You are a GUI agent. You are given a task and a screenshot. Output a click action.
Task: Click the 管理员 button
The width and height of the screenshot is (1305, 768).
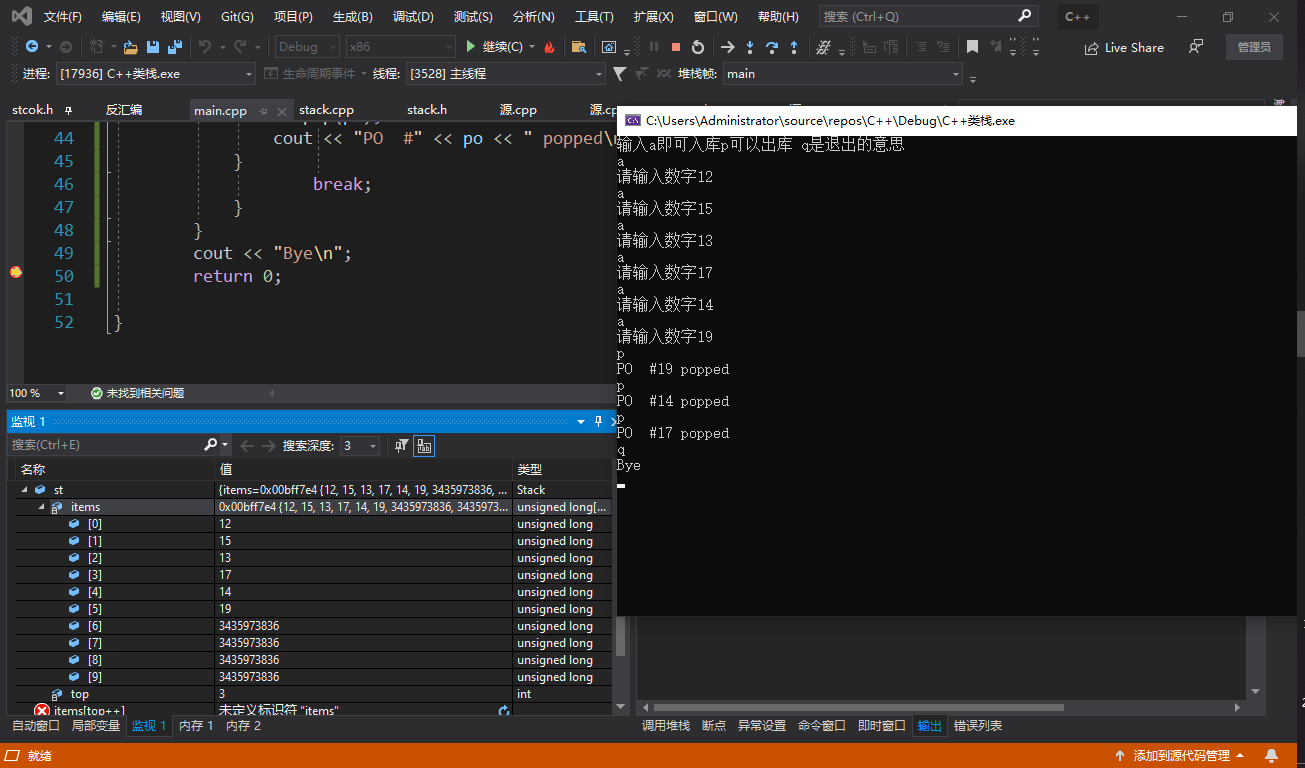pyautogui.click(x=1254, y=47)
